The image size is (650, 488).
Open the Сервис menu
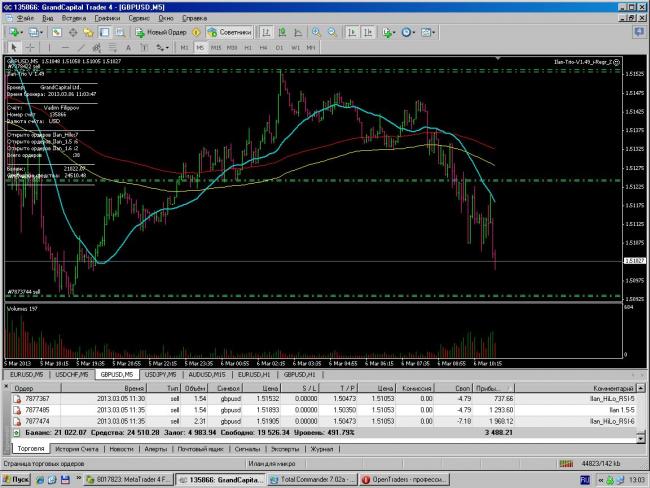coord(141,18)
